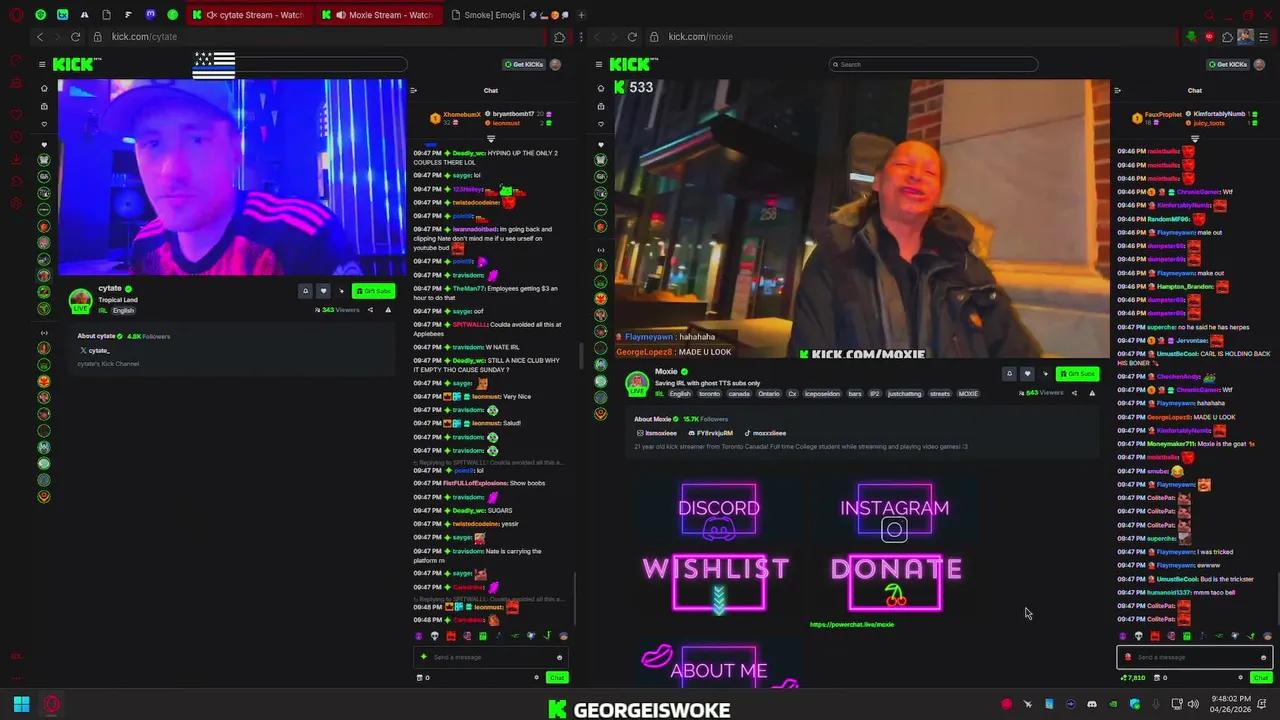The image size is (1280, 720).
Task: Collapse the Moxie chat panel arrow
Action: tap(1117, 90)
